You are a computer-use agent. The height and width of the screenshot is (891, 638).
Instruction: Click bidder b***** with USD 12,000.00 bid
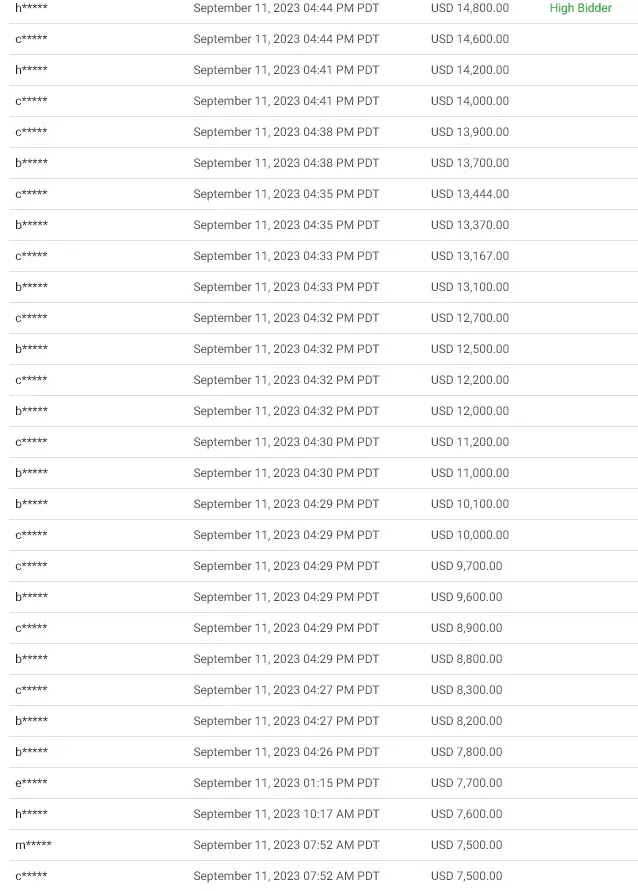tap(31, 411)
